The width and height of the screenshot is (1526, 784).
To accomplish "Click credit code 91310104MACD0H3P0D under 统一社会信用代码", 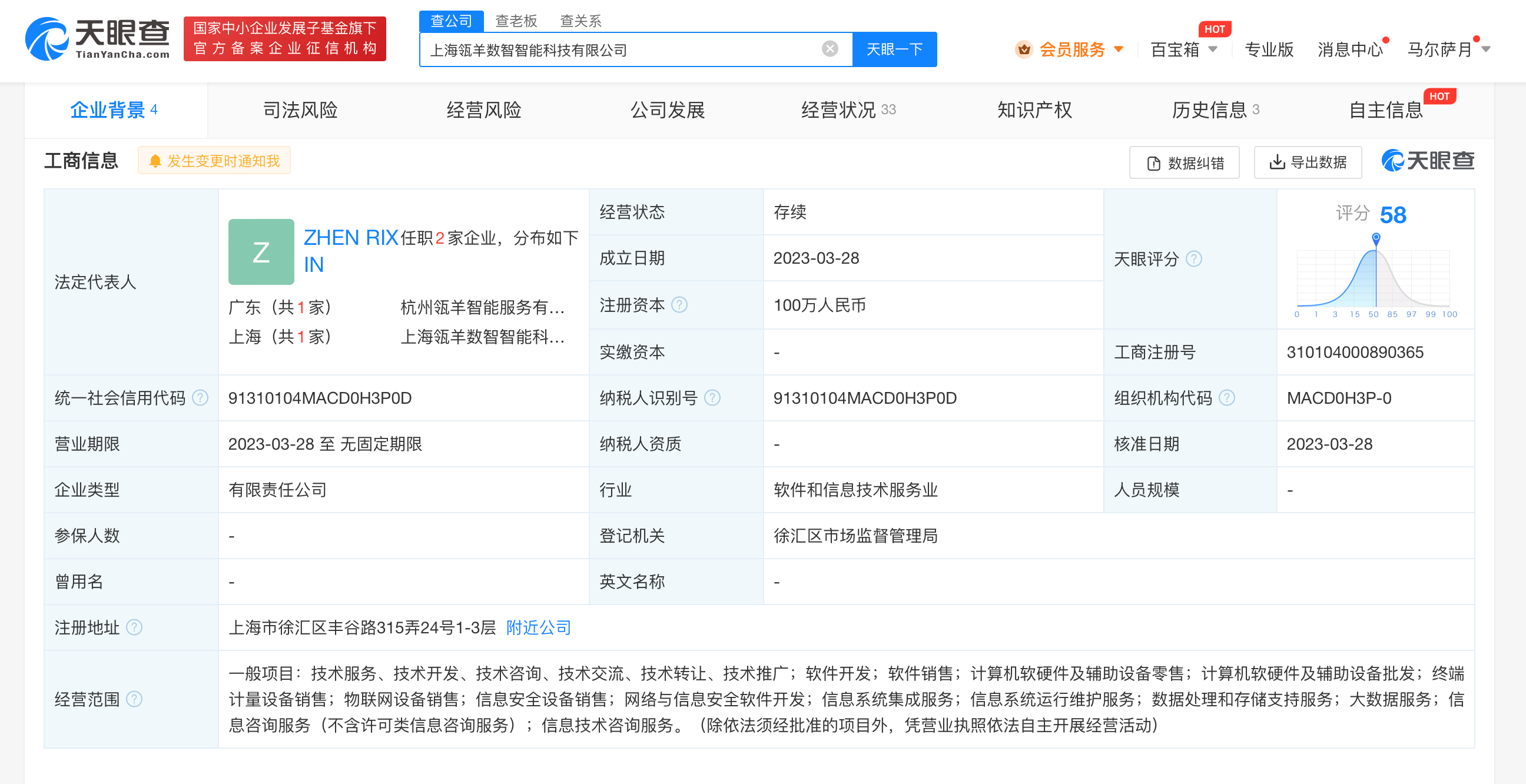I will point(320,398).
